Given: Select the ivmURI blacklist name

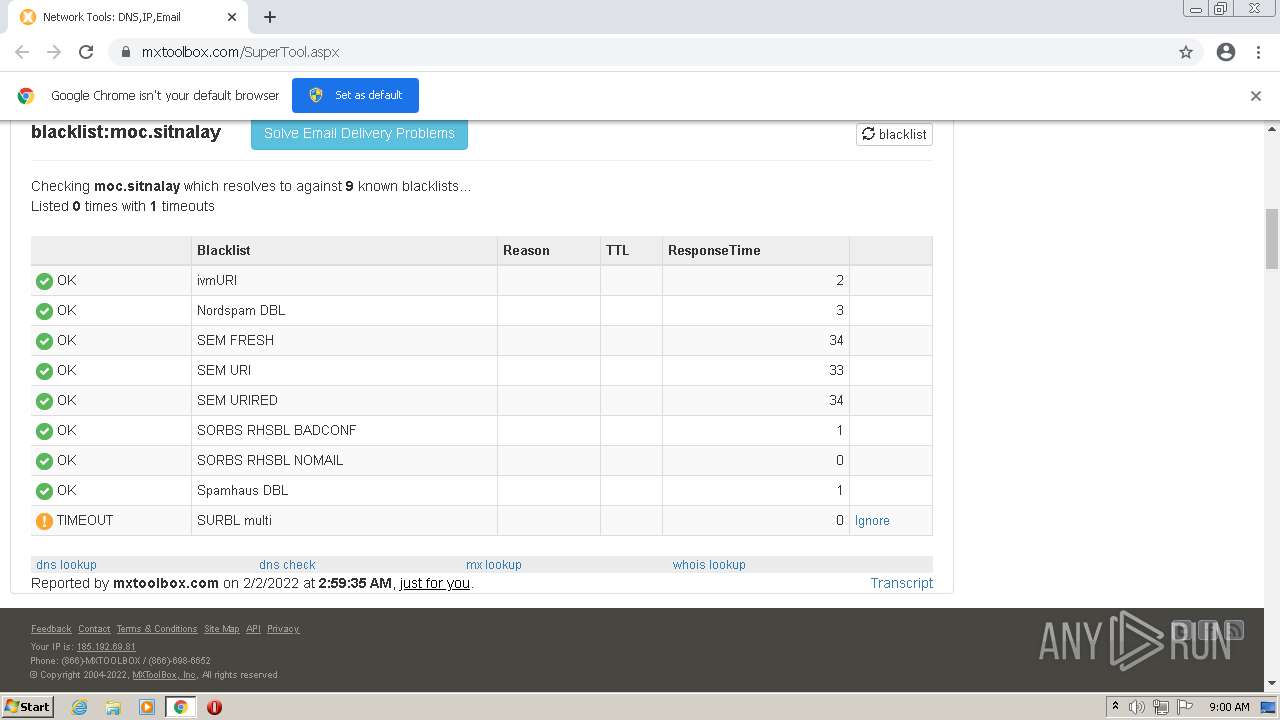Looking at the screenshot, I should 217,280.
